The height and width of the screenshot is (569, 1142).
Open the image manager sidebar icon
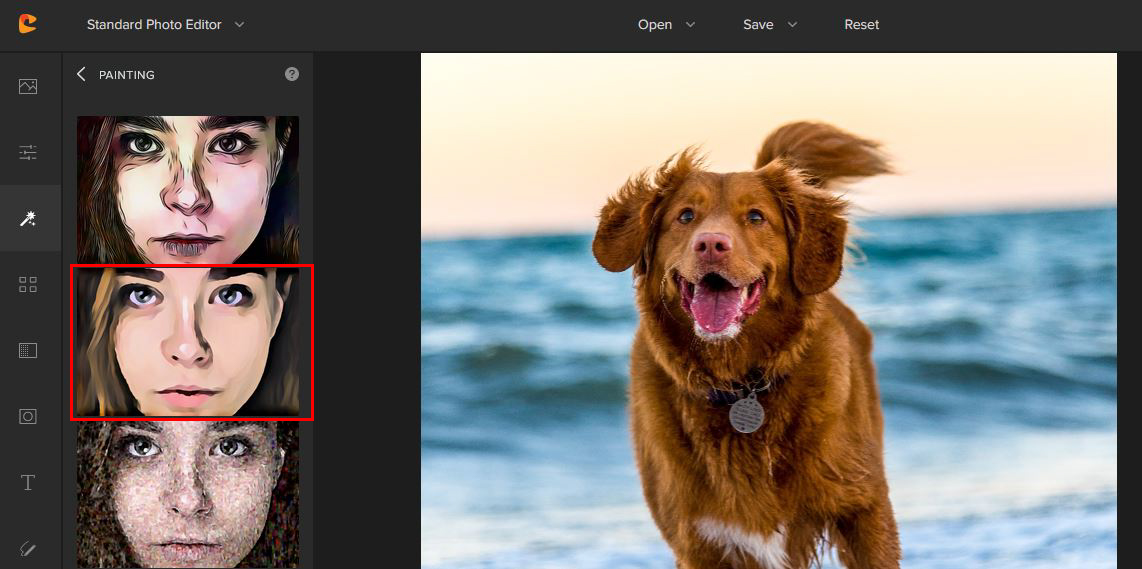pos(28,87)
